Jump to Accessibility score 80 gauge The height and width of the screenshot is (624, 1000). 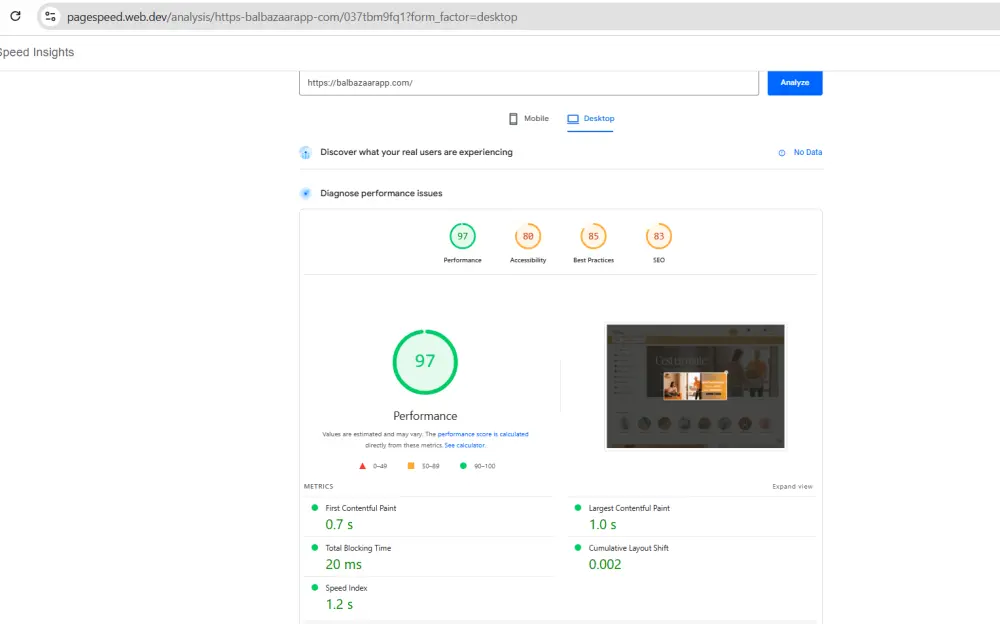[528, 237]
